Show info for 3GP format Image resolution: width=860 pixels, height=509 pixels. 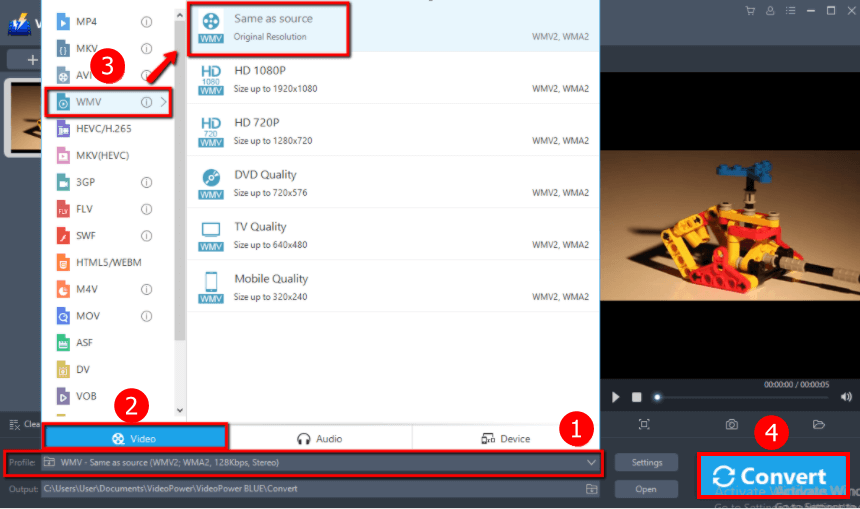[x=146, y=182]
